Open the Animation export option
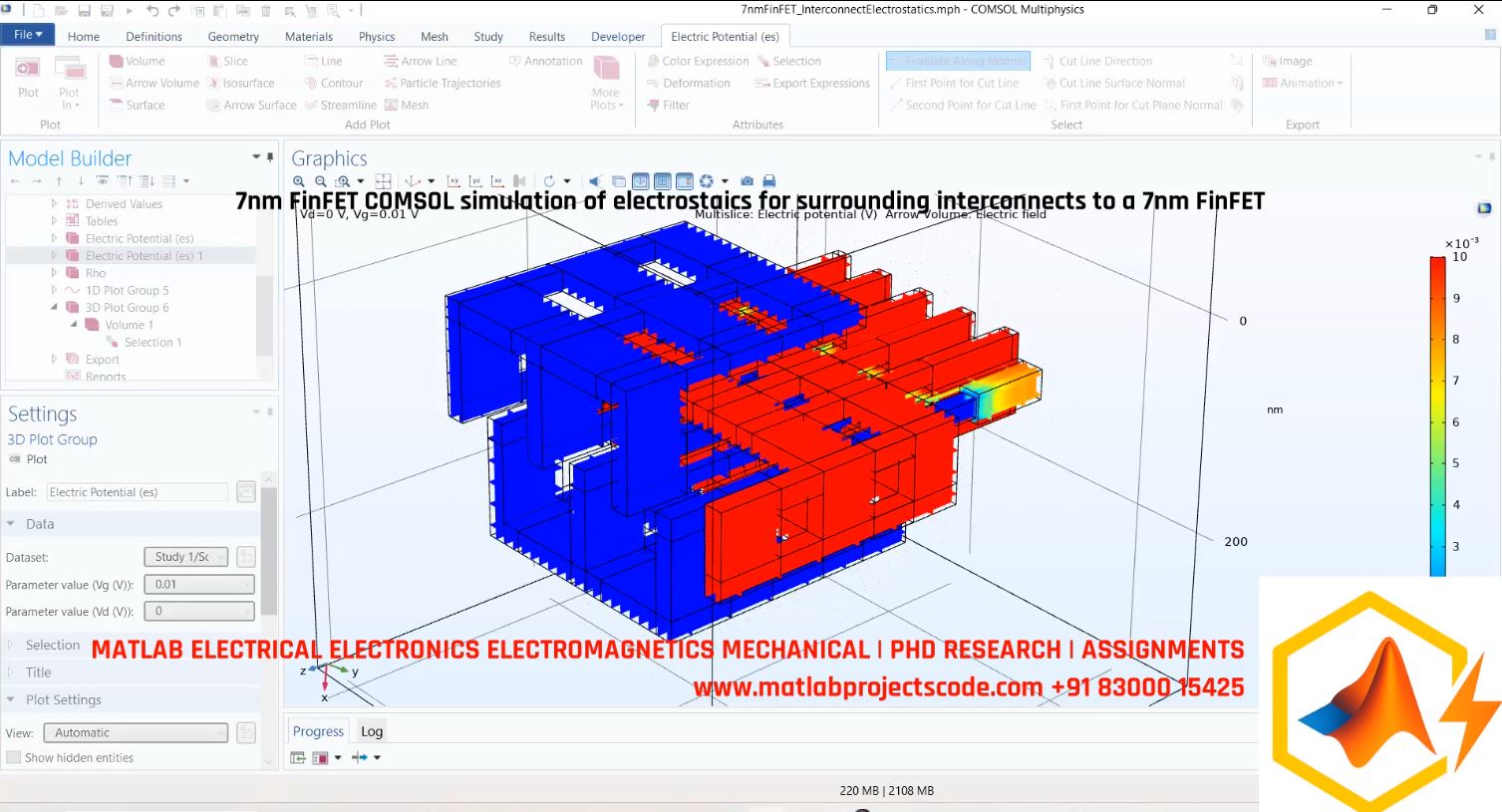Image resolution: width=1502 pixels, height=812 pixels. (1303, 83)
